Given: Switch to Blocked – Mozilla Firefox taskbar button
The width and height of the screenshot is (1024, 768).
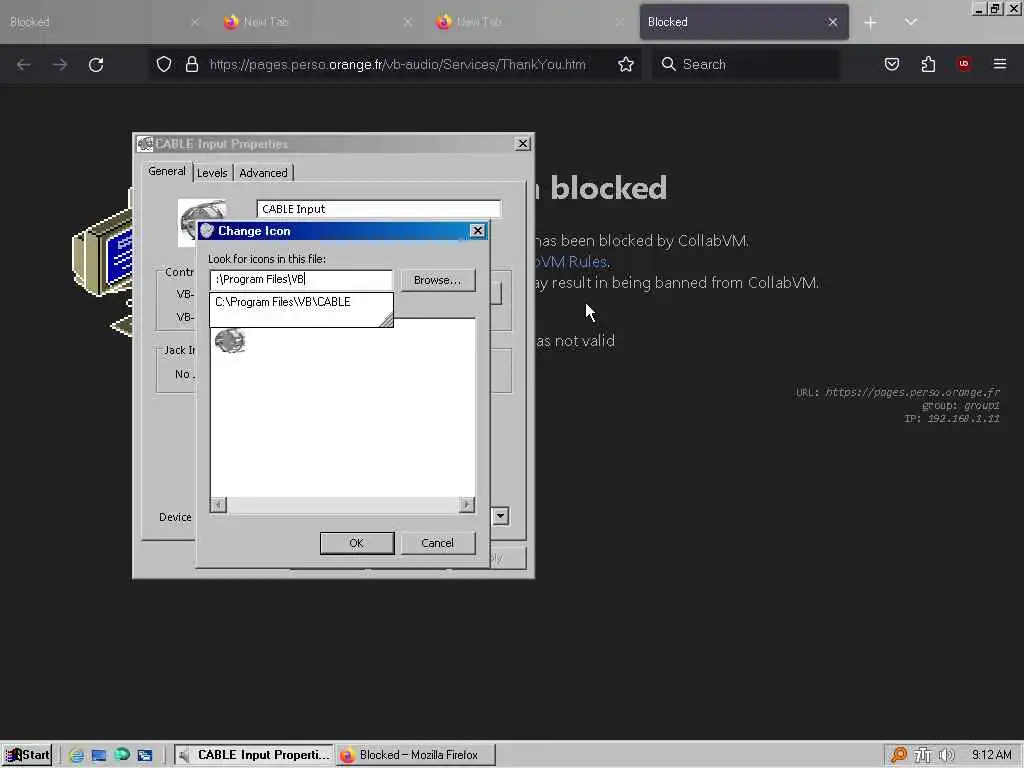Looking at the screenshot, I should (416, 755).
